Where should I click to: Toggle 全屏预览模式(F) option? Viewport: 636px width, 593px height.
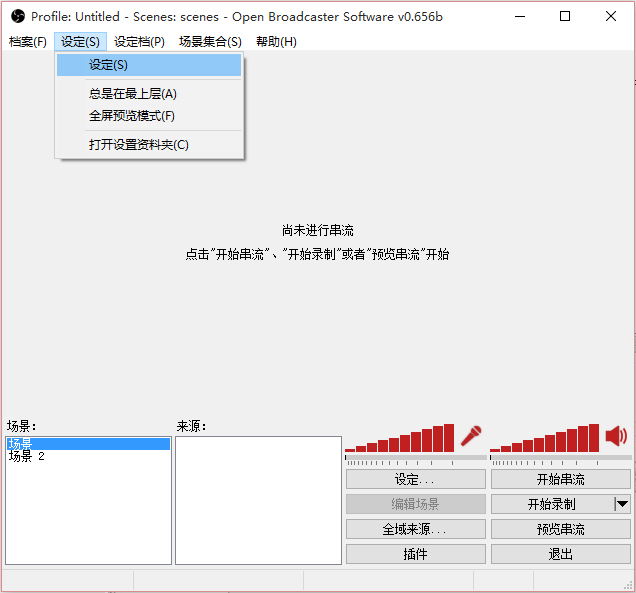click(x=149, y=116)
